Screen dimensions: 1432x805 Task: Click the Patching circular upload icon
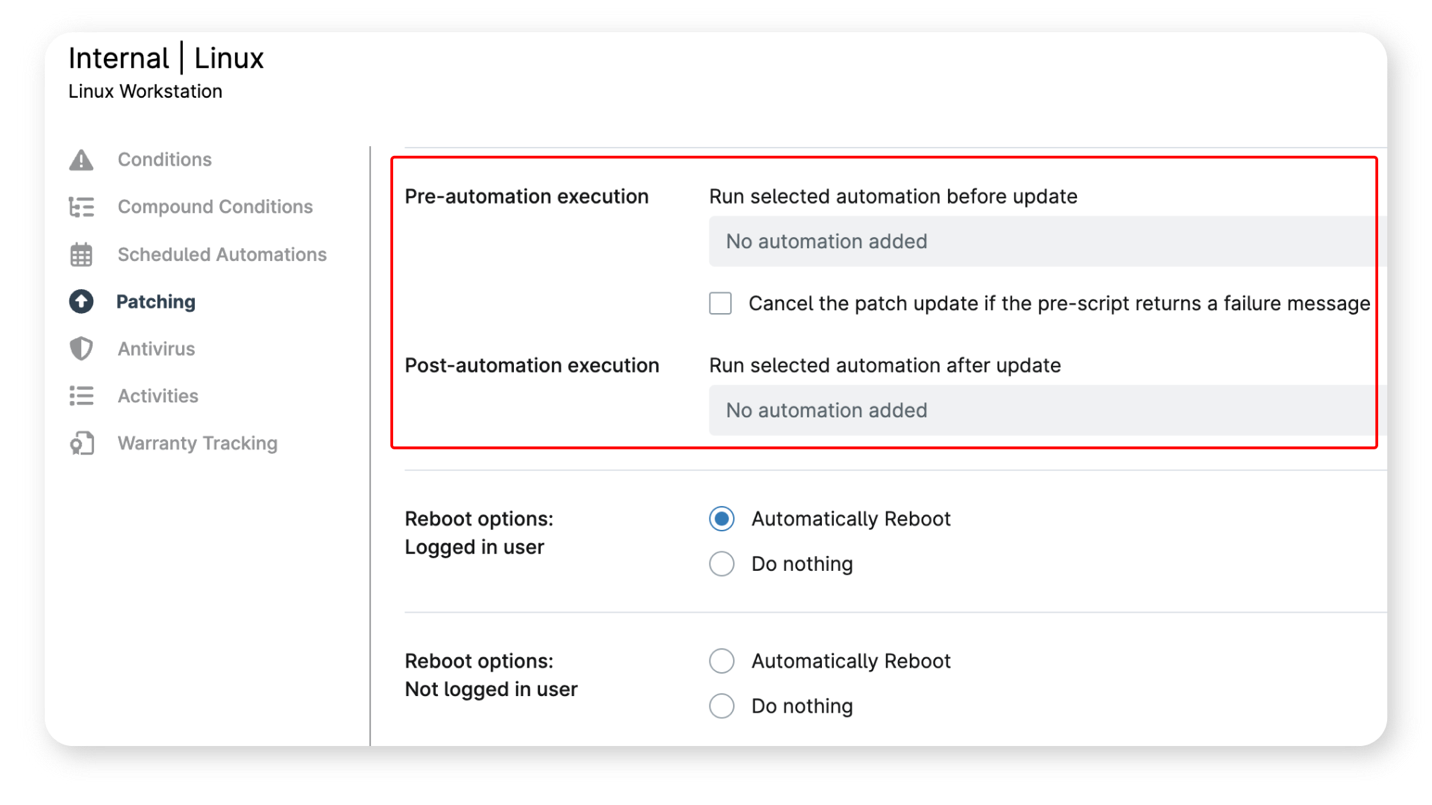pos(81,301)
